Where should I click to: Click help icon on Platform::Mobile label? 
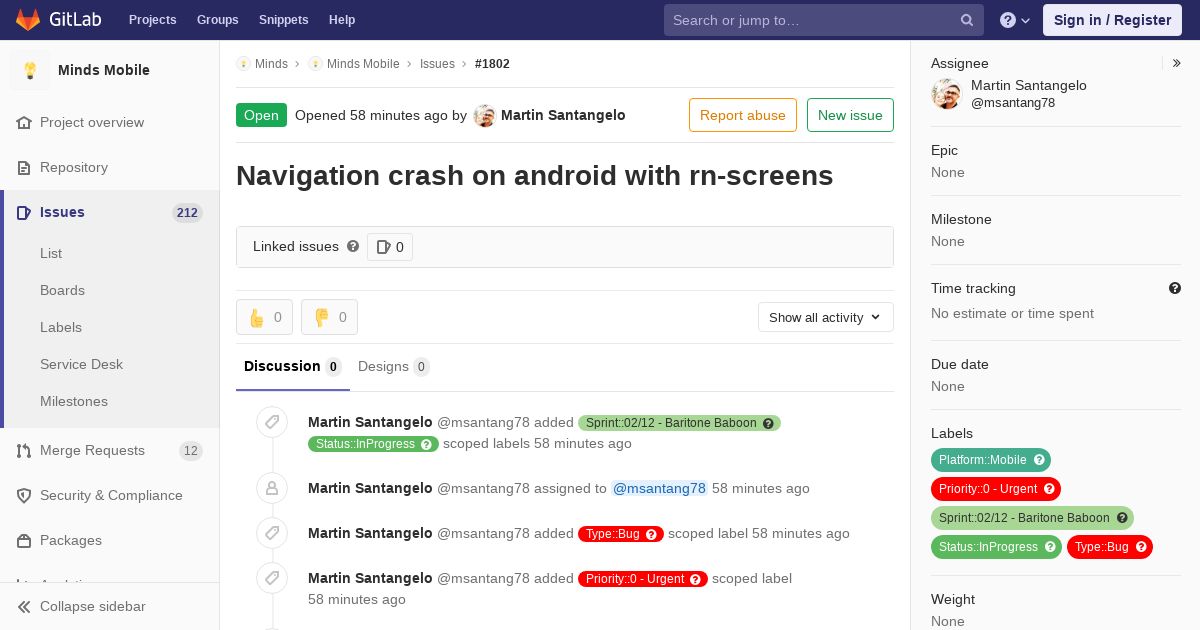[x=1039, y=460]
